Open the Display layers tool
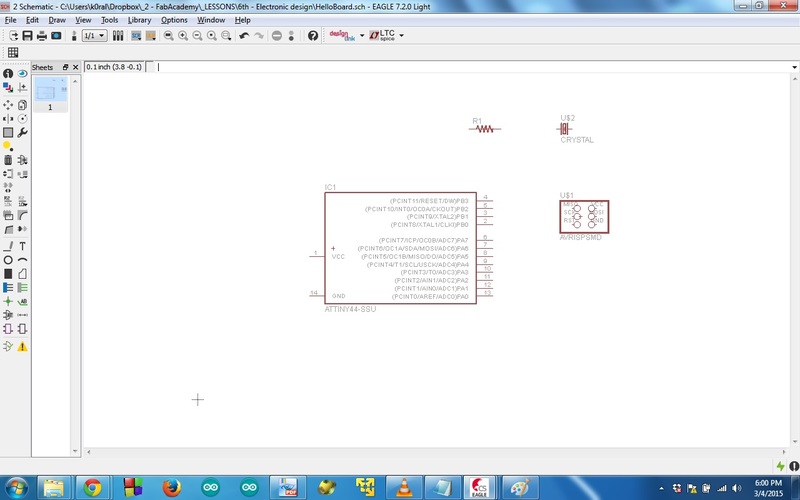 (x=8, y=88)
